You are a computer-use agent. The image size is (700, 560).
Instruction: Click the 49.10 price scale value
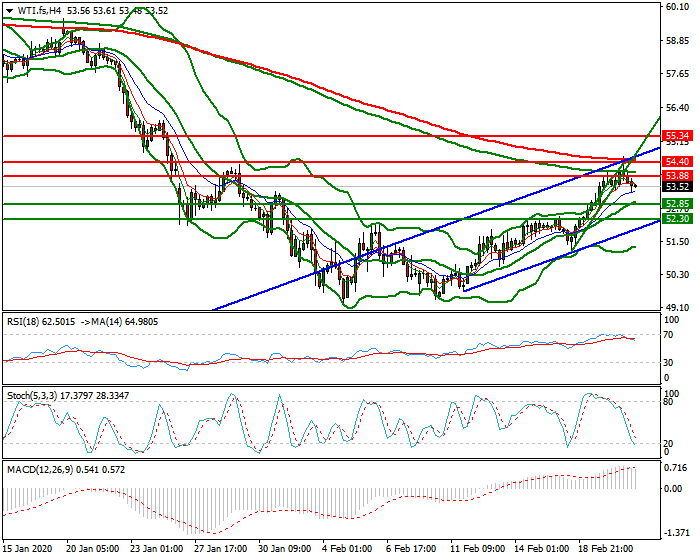click(x=677, y=308)
